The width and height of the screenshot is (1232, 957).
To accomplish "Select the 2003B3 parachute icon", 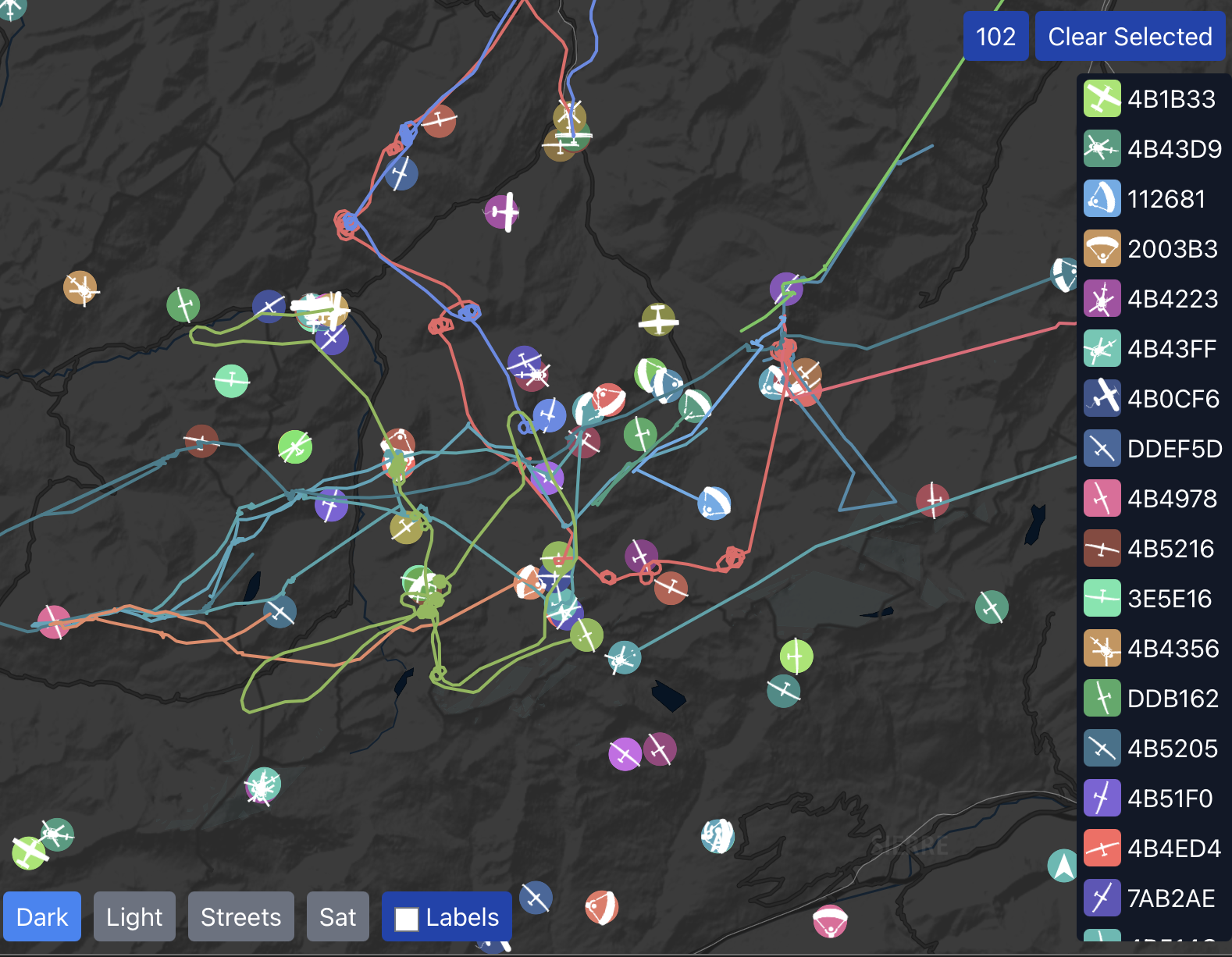I will click(x=1102, y=249).
